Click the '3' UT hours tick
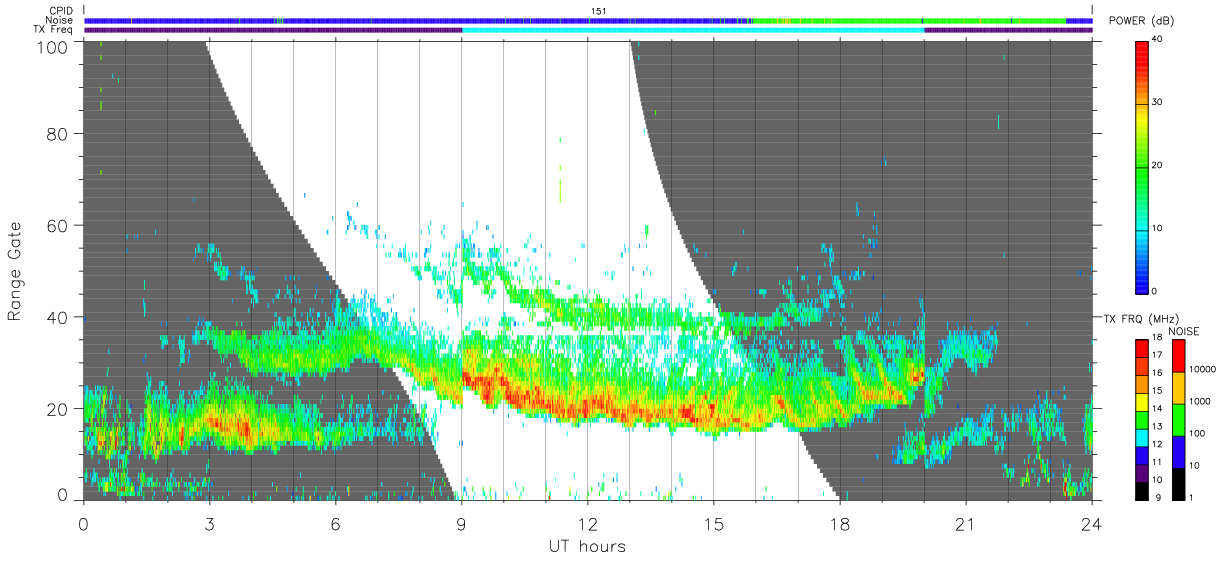 pyautogui.click(x=209, y=523)
